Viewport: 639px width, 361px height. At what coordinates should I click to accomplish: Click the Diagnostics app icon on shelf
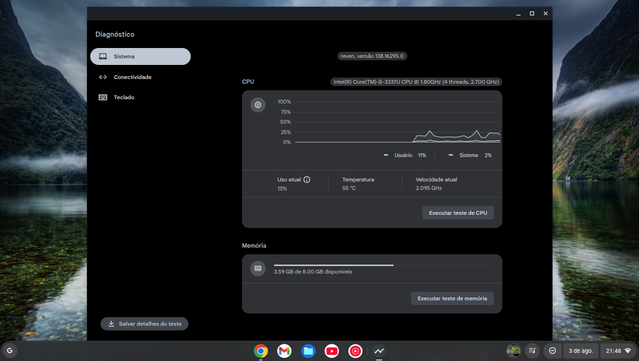point(379,351)
